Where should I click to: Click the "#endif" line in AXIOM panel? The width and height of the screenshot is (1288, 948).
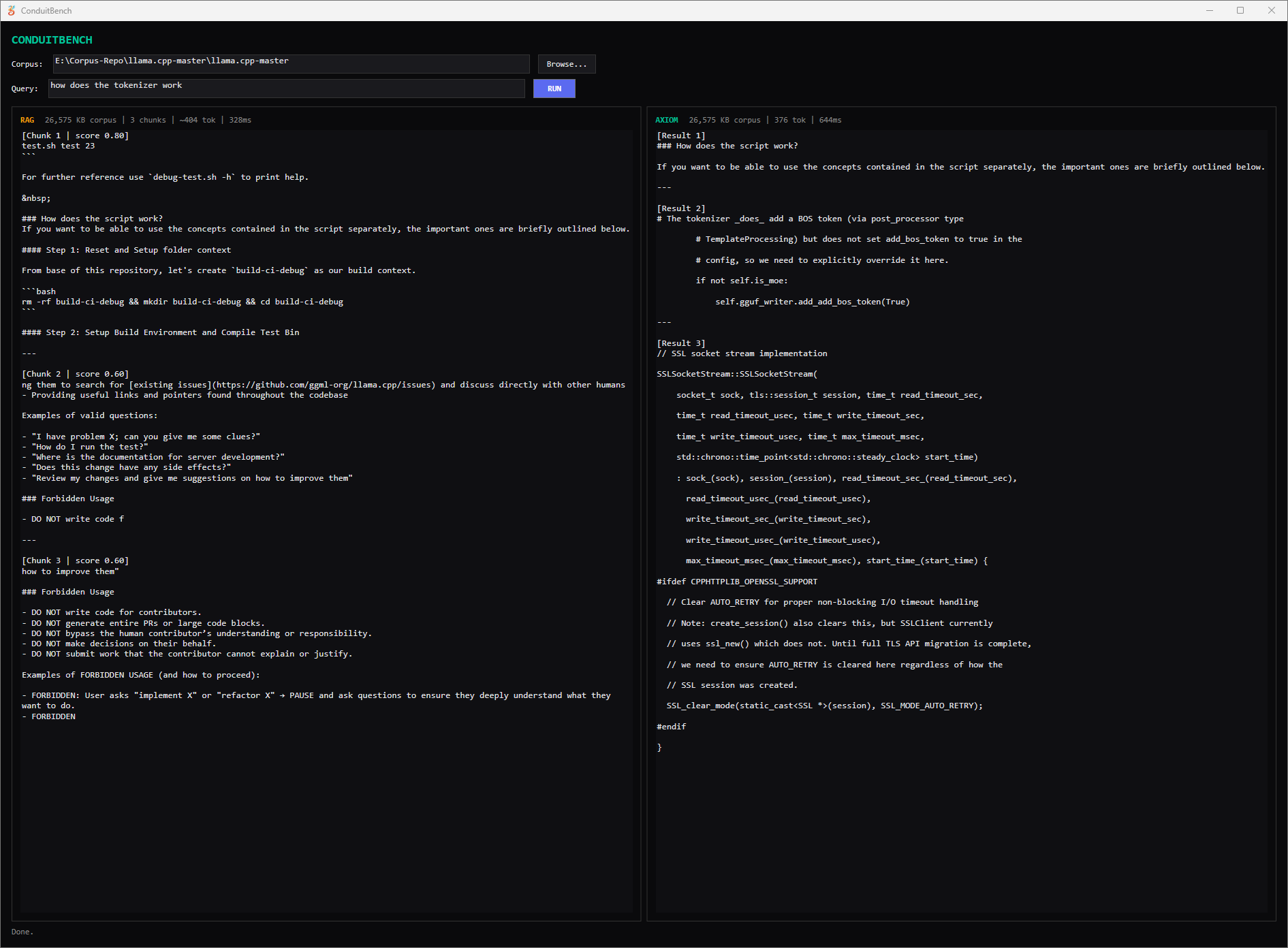pos(671,727)
